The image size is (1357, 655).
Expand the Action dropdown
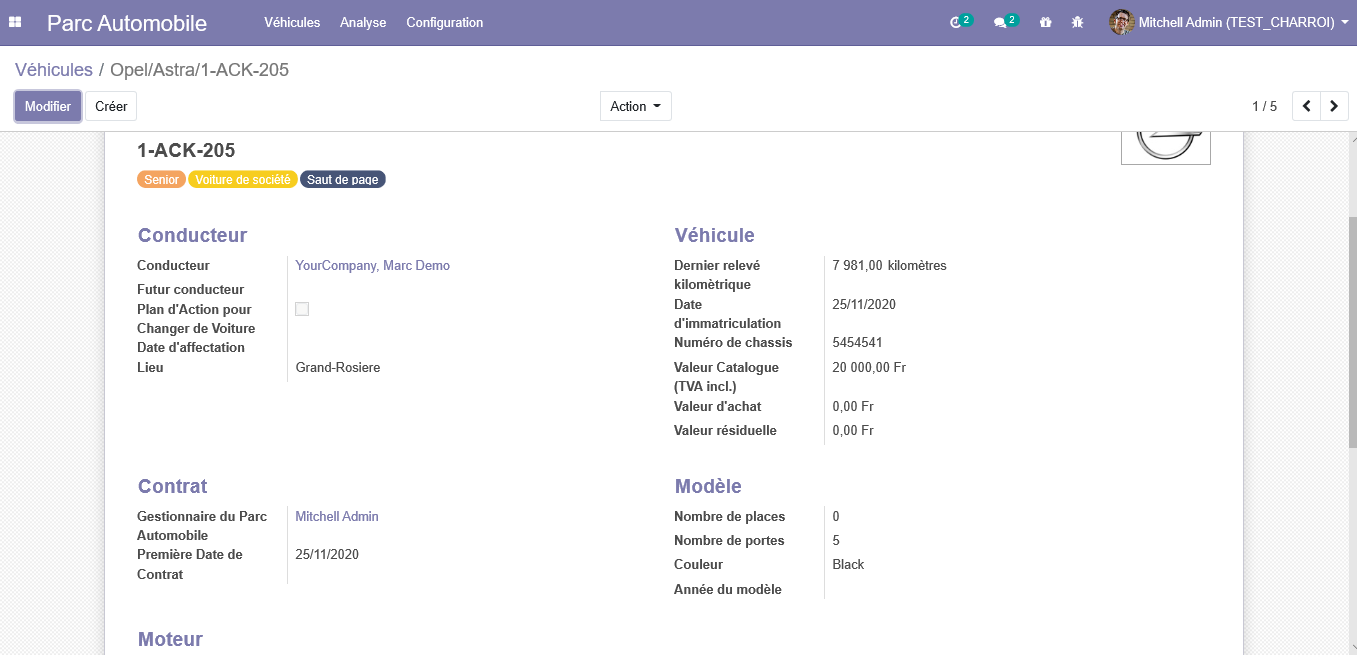point(635,106)
